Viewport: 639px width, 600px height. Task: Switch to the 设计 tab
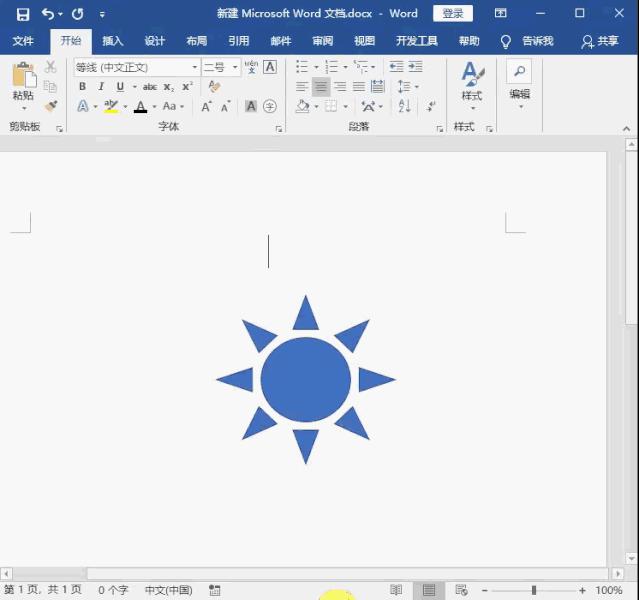pos(154,41)
